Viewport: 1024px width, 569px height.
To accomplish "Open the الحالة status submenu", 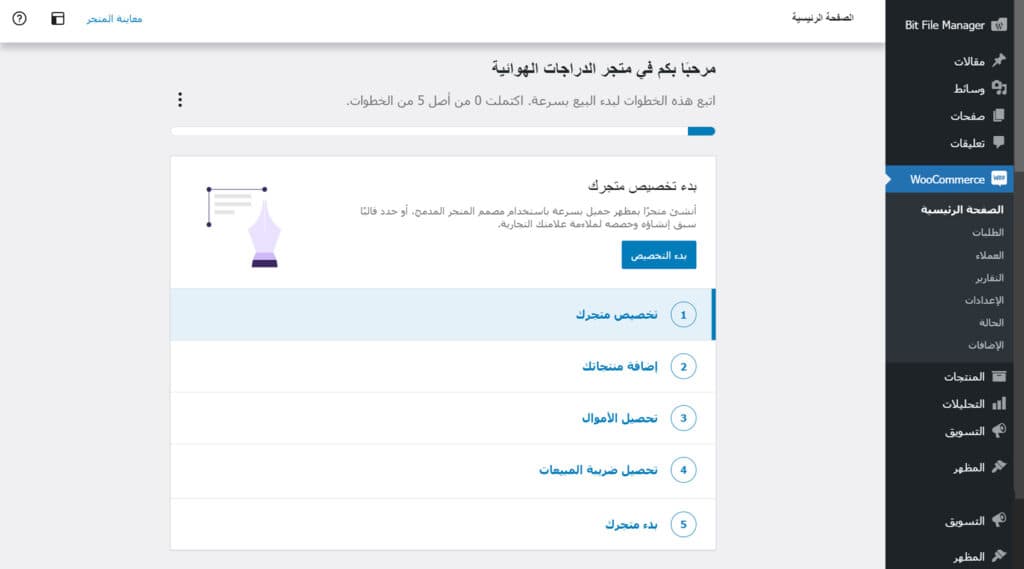I will point(991,323).
